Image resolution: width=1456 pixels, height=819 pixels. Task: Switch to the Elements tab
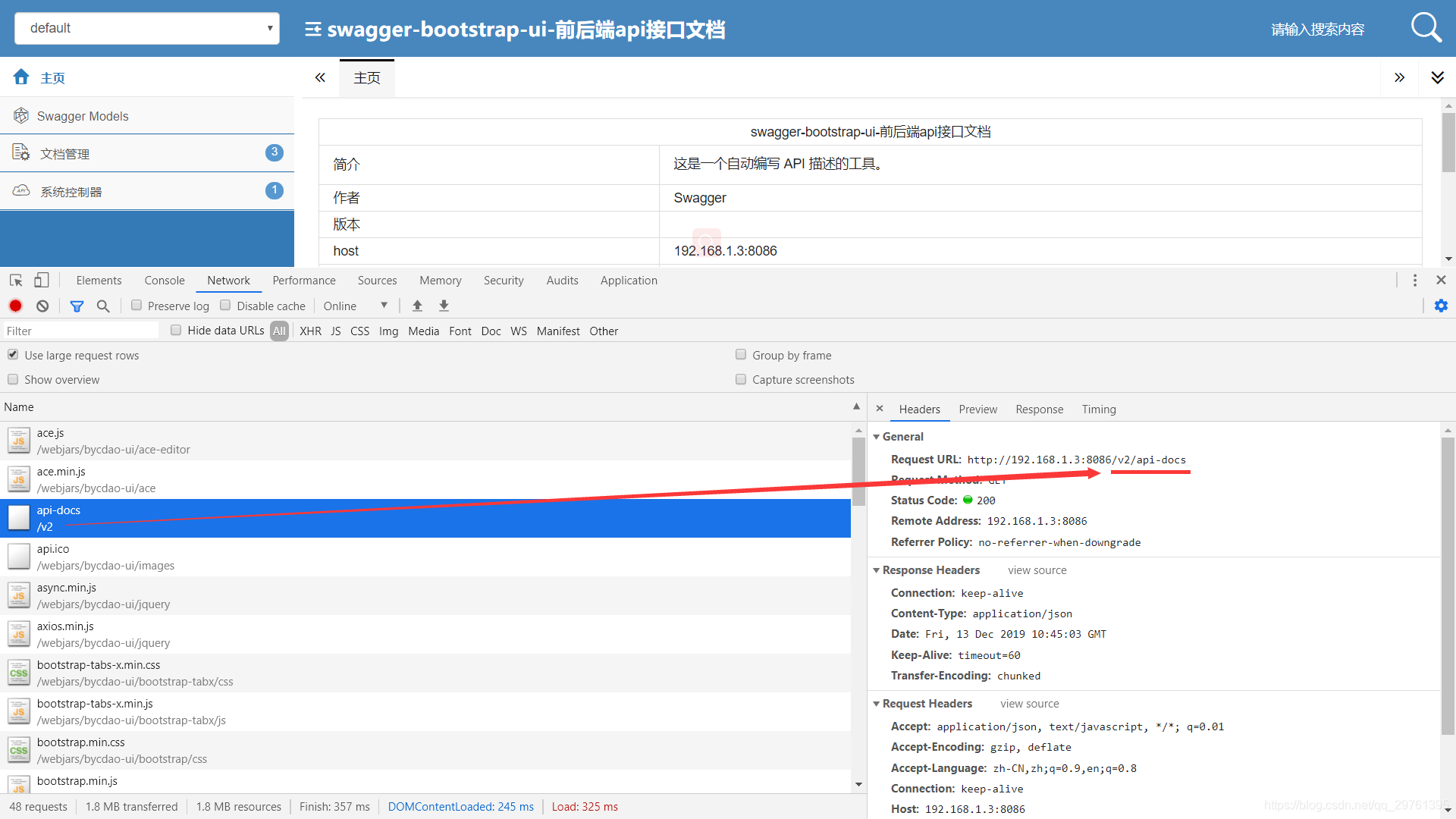tap(99, 281)
